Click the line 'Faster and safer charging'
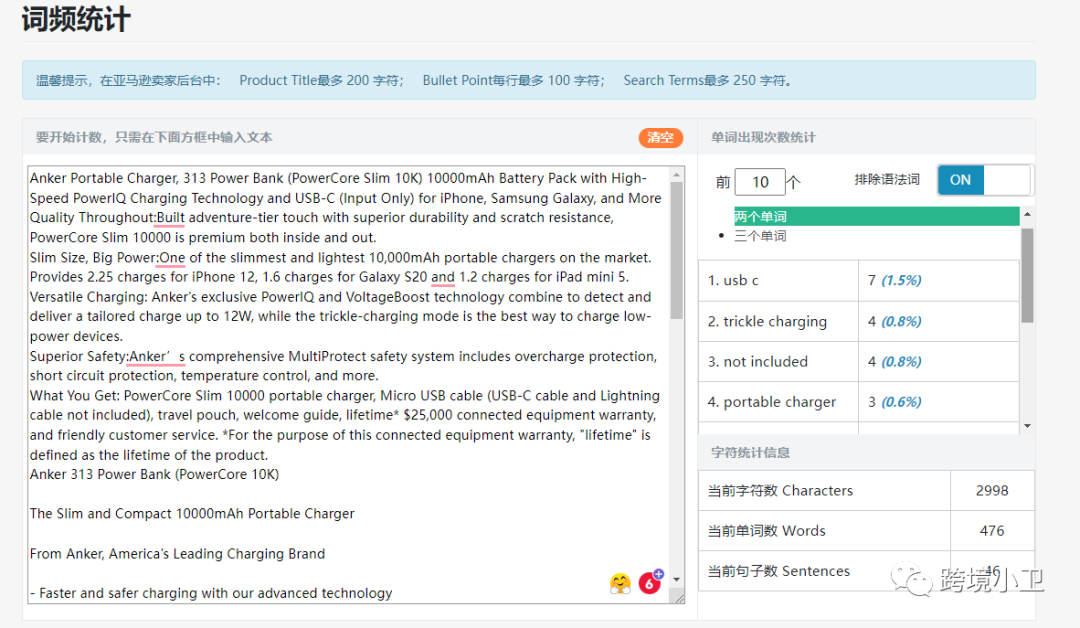This screenshot has width=1080, height=628. point(211,593)
